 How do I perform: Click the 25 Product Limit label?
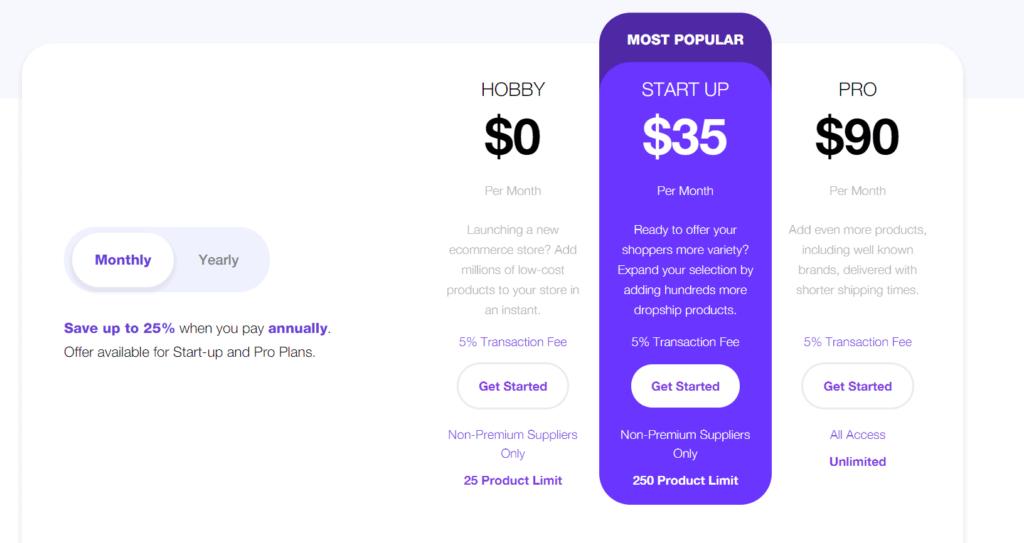pyautogui.click(x=513, y=480)
